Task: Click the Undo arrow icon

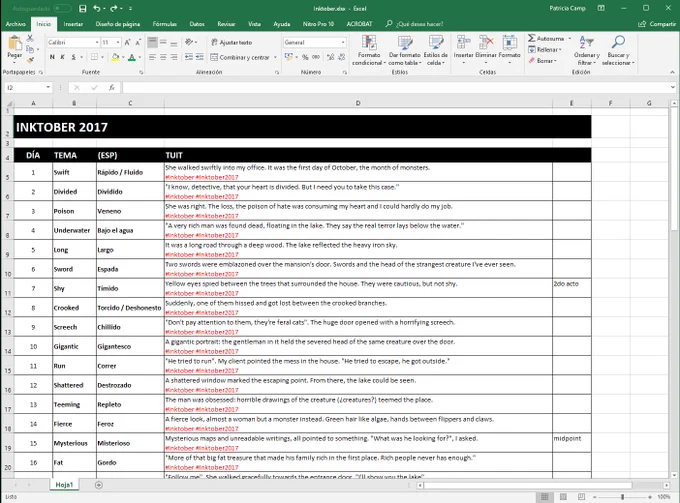Action: (x=97, y=8)
